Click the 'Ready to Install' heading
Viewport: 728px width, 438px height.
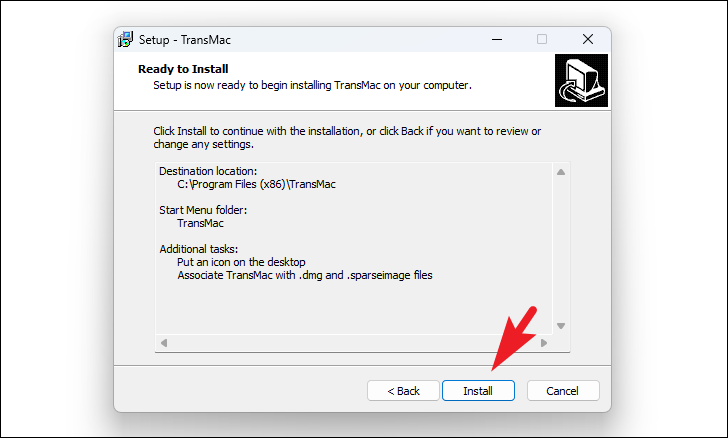point(183,69)
